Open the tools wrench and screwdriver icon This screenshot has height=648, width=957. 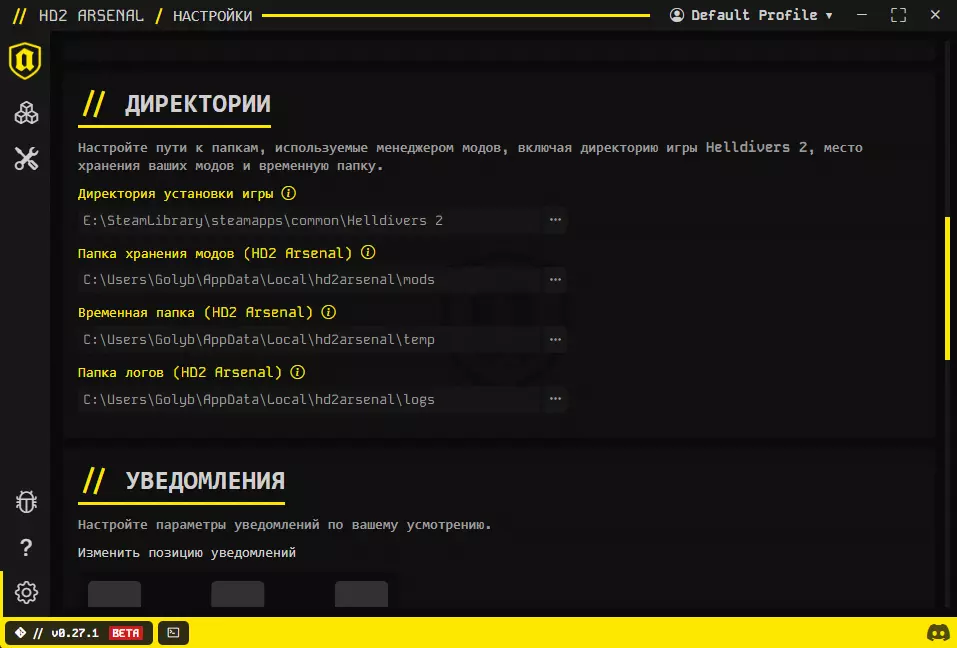click(x=26, y=159)
